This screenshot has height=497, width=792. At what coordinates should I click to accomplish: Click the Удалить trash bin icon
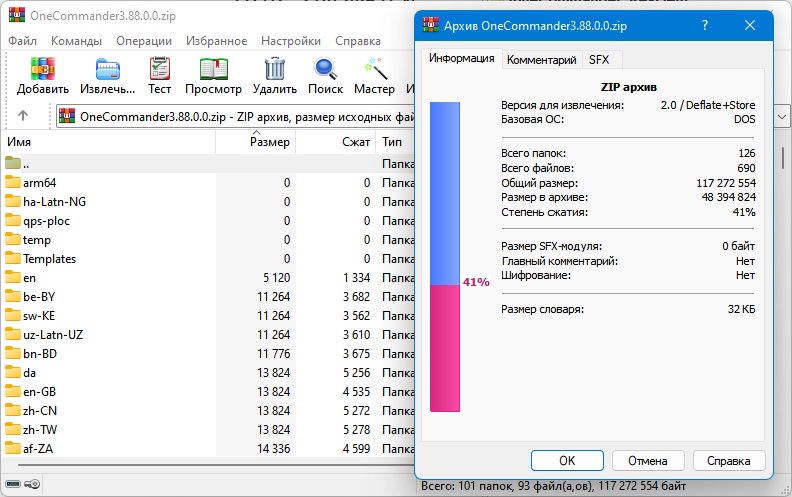(275, 69)
